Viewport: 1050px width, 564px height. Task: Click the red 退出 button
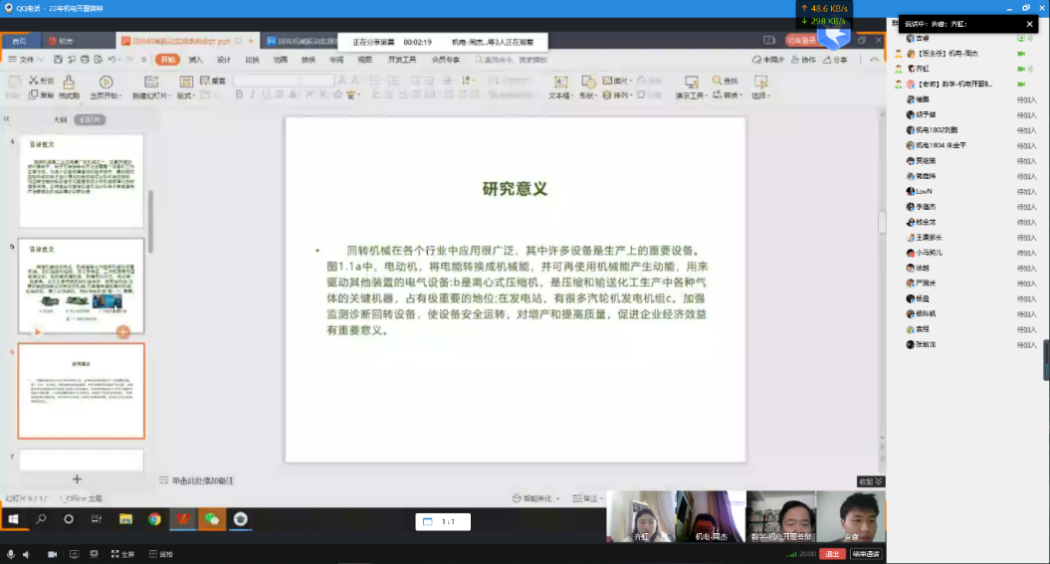pos(832,554)
